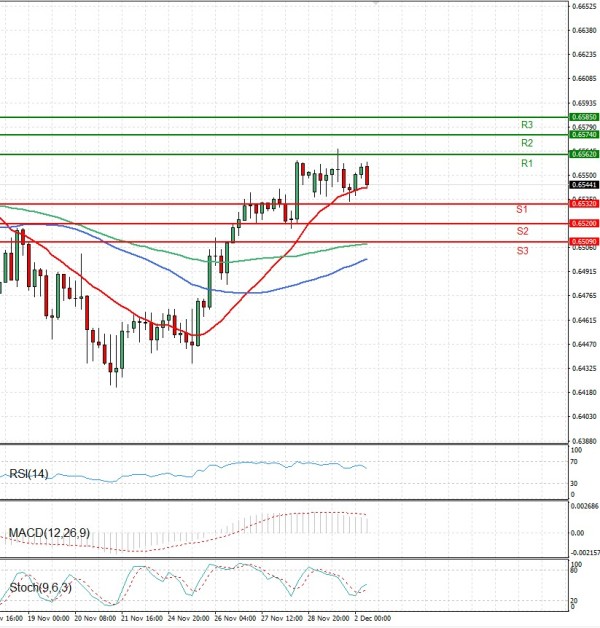The height and width of the screenshot is (628, 600).
Task: Select the S3 support level label
Action: click(522, 250)
